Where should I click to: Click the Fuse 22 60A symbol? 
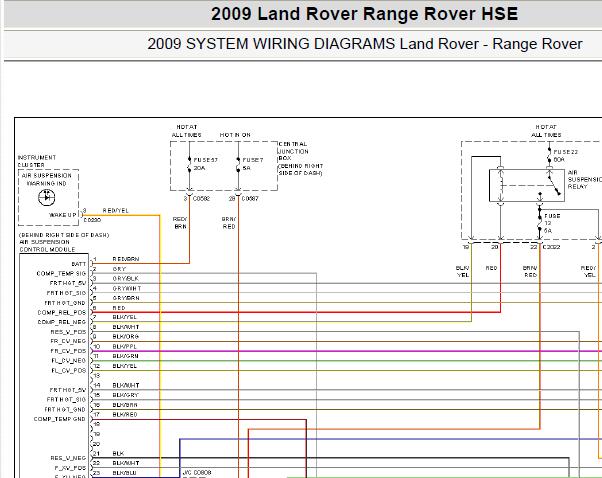pos(549,154)
